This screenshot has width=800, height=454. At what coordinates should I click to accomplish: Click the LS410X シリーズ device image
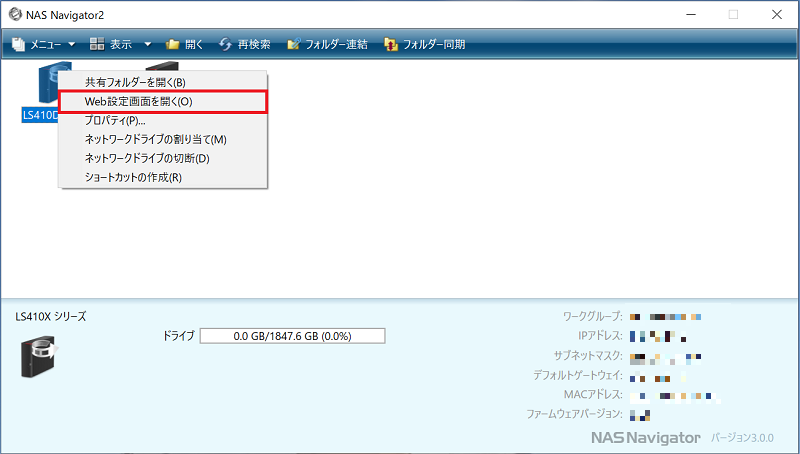39,356
